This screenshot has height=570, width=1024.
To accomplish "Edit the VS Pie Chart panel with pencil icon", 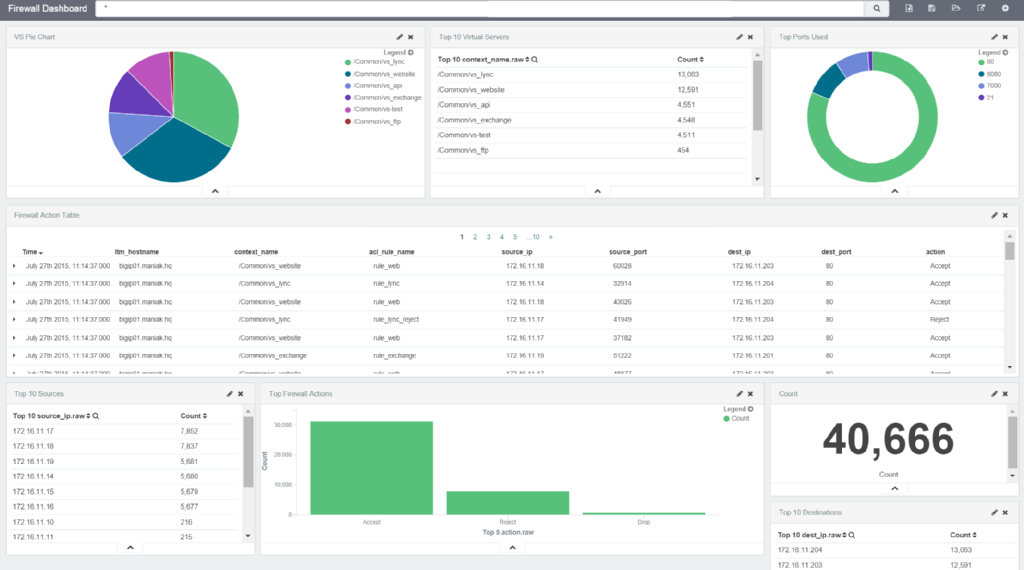I will coord(400,37).
